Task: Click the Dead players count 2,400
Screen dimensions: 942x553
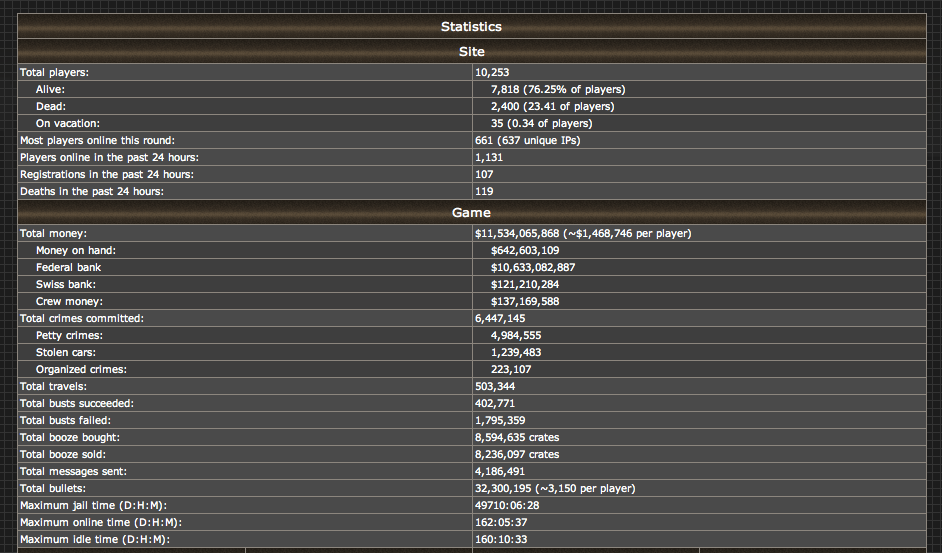Action: pyautogui.click(x=505, y=106)
